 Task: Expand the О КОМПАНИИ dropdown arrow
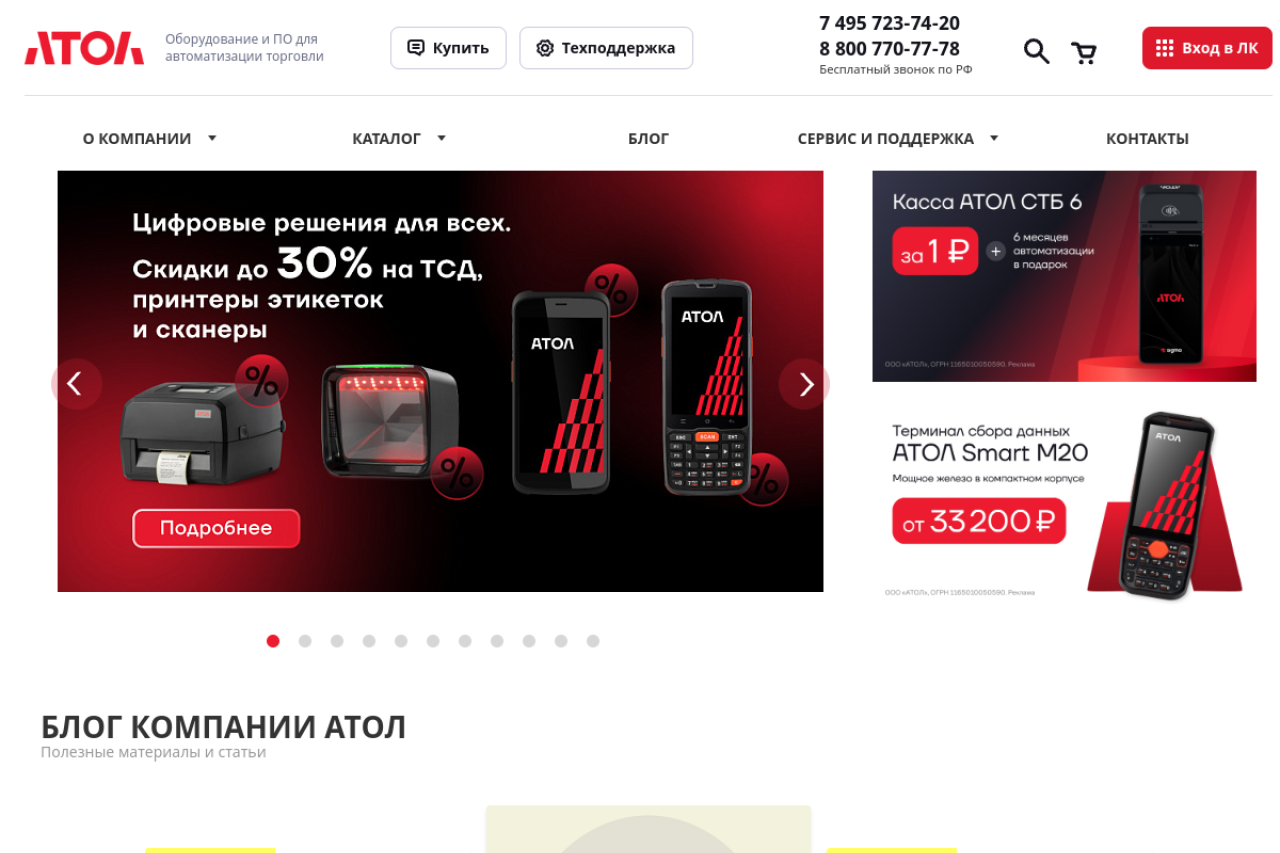pos(212,138)
